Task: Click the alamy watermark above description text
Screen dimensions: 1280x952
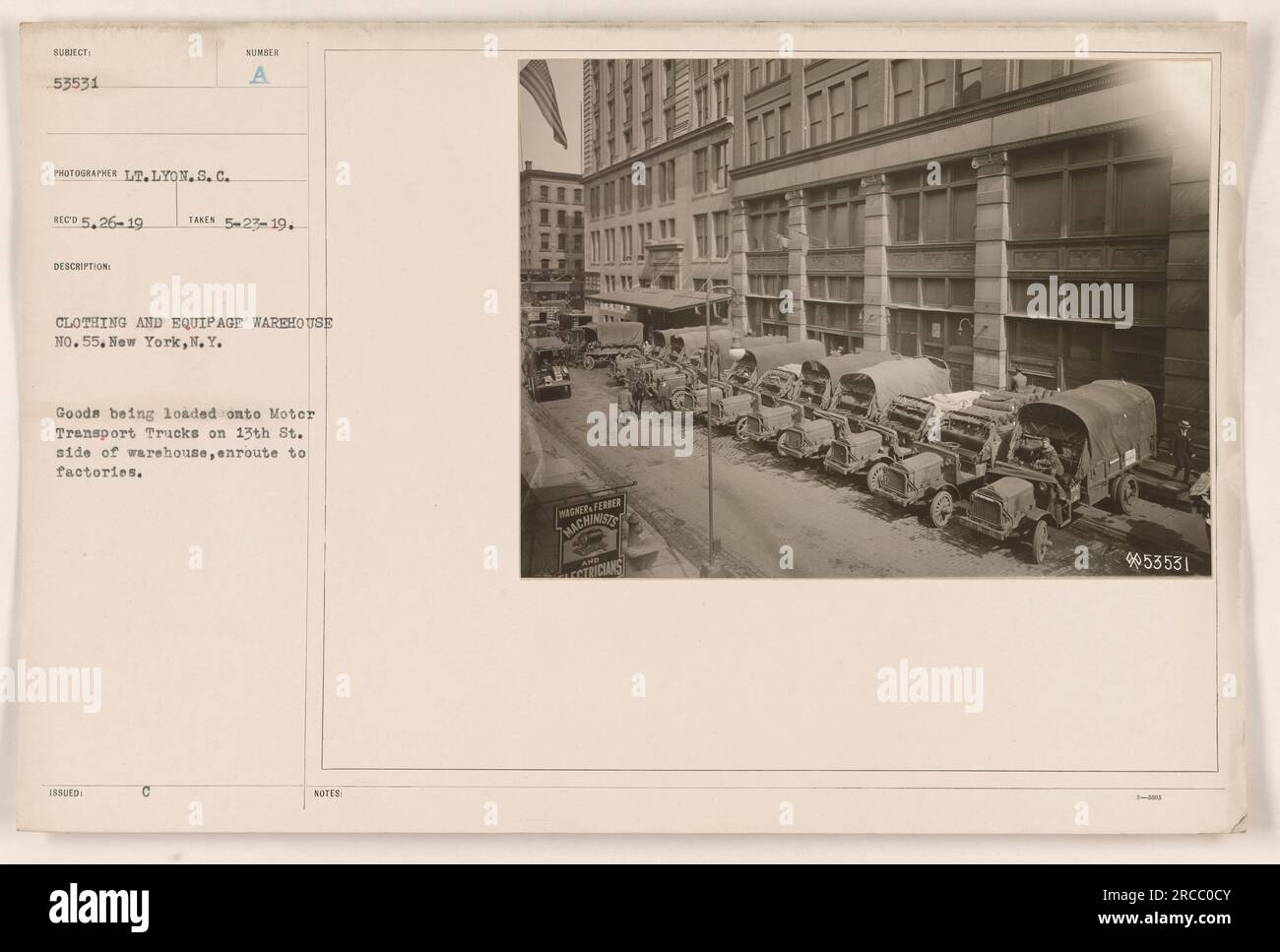Action: coord(203,301)
